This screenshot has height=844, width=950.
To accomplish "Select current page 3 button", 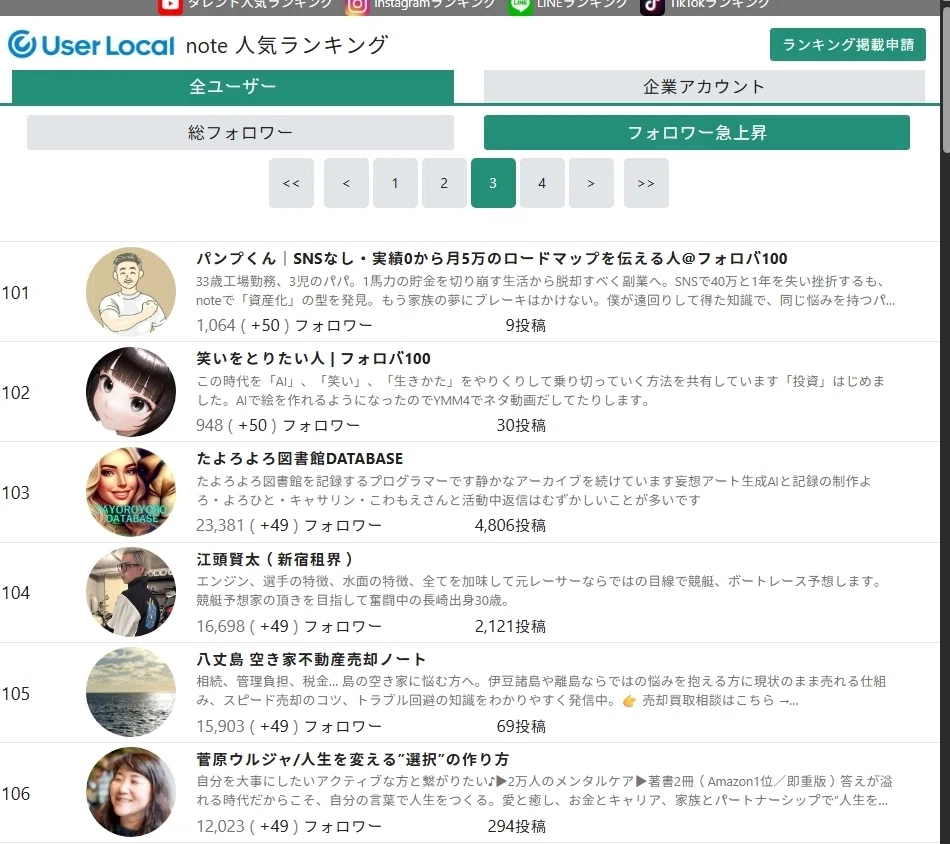I will tap(493, 183).
